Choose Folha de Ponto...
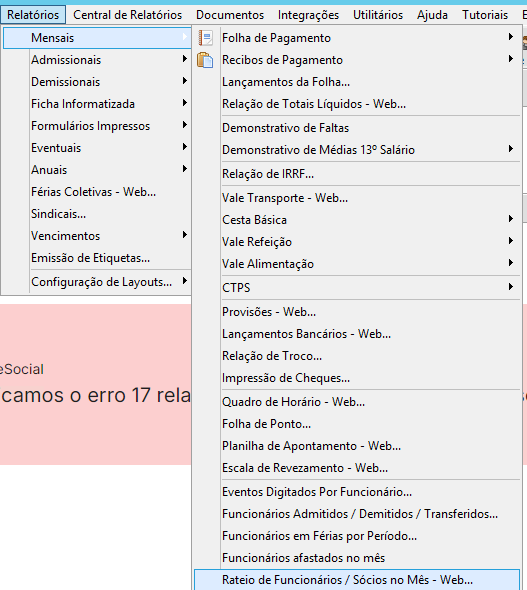This screenshot has width=527, height=590. [357, 424]
